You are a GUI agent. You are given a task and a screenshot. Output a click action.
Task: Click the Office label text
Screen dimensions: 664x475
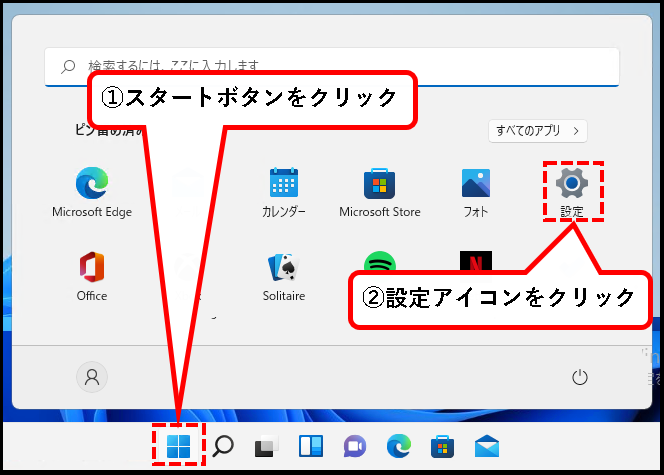92,295
